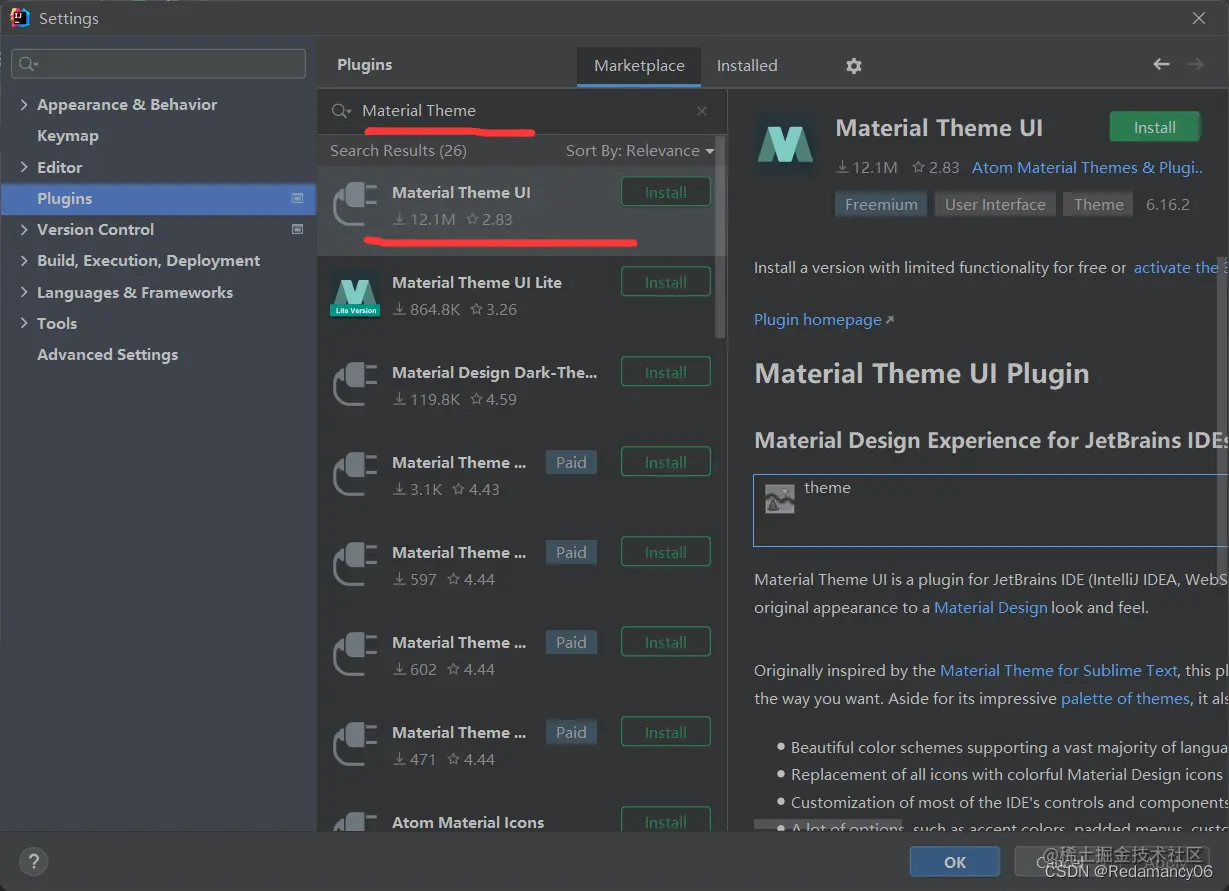Switch to the Installed tab
1229x891 pixels.
[x=747, y=66]
